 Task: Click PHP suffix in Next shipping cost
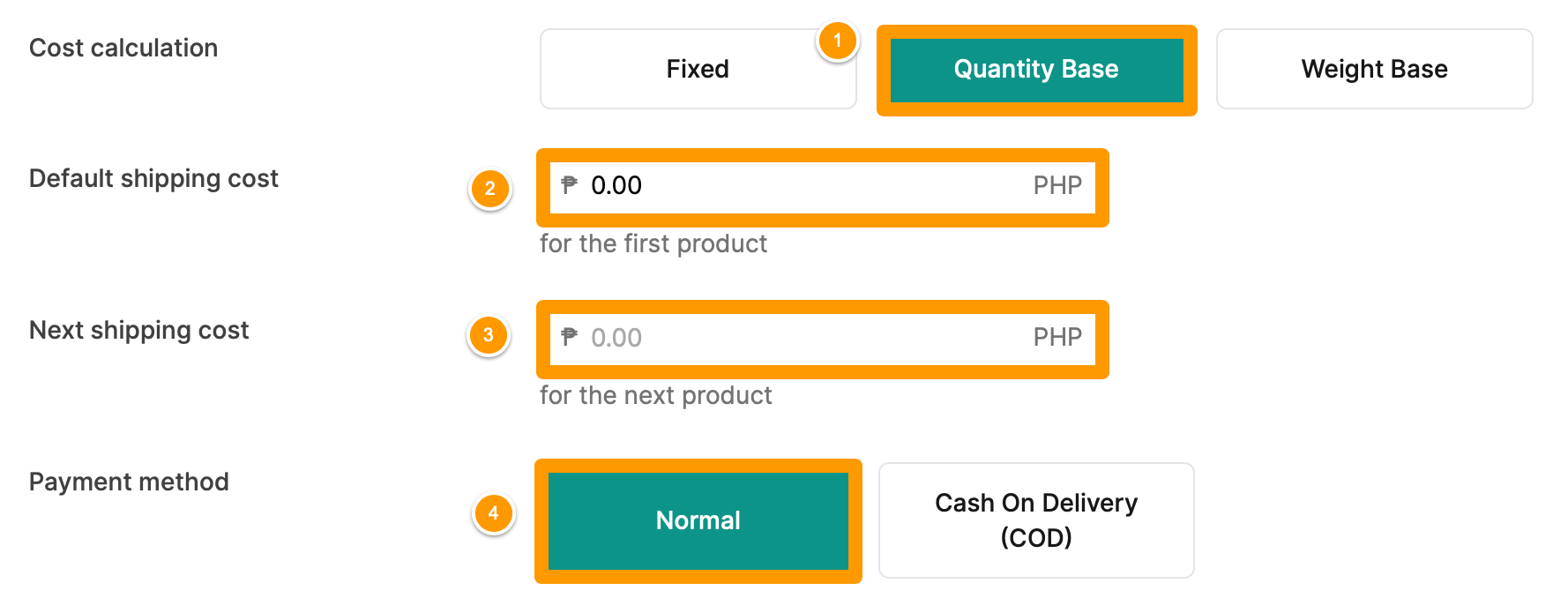click(1057, 337)
